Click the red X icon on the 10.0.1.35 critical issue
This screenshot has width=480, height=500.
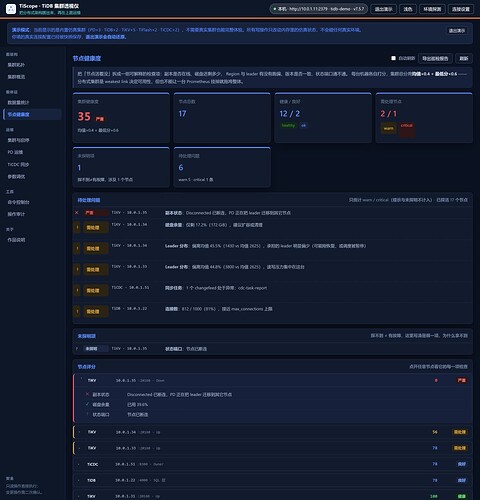coord(77,213)
